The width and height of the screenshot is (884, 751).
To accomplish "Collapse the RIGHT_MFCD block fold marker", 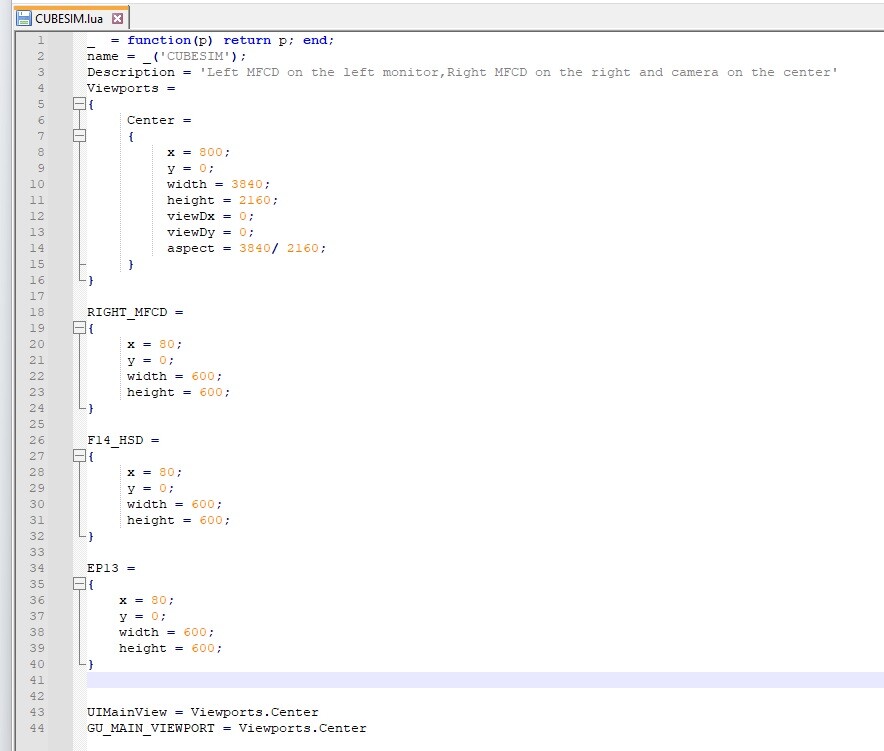I will (x=79, y=328).
